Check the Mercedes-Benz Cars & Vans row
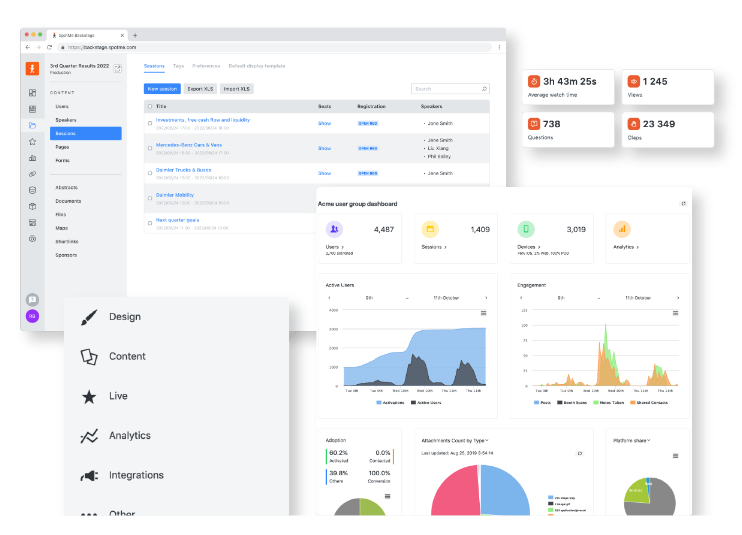This screenshot has width=742, height=535. (150, 148)
